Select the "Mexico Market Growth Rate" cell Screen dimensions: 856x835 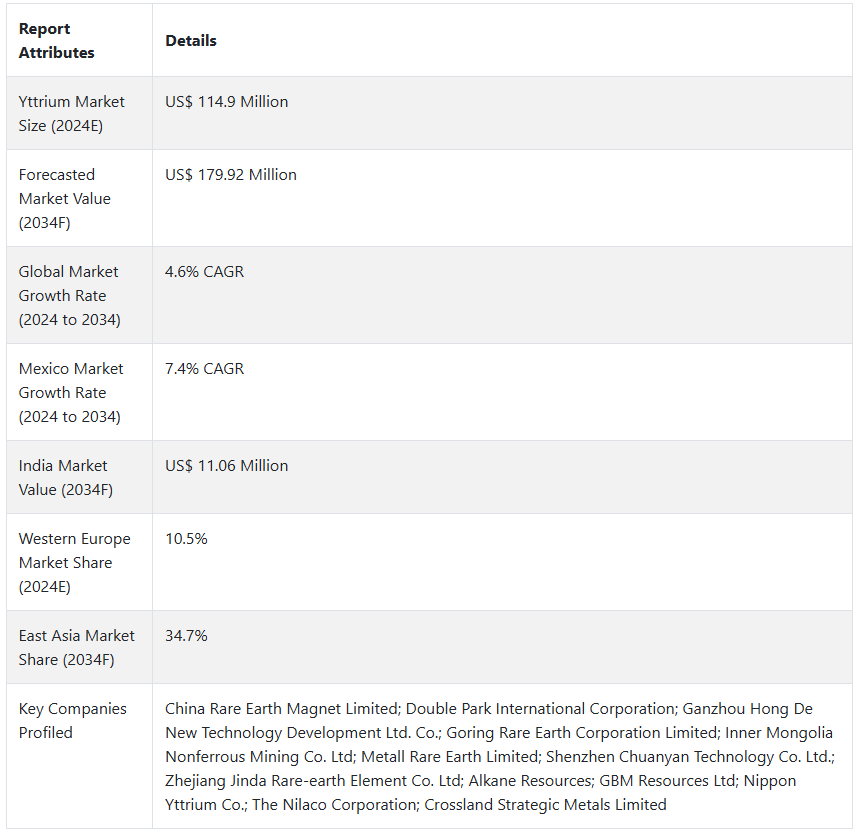click(72, 393)
